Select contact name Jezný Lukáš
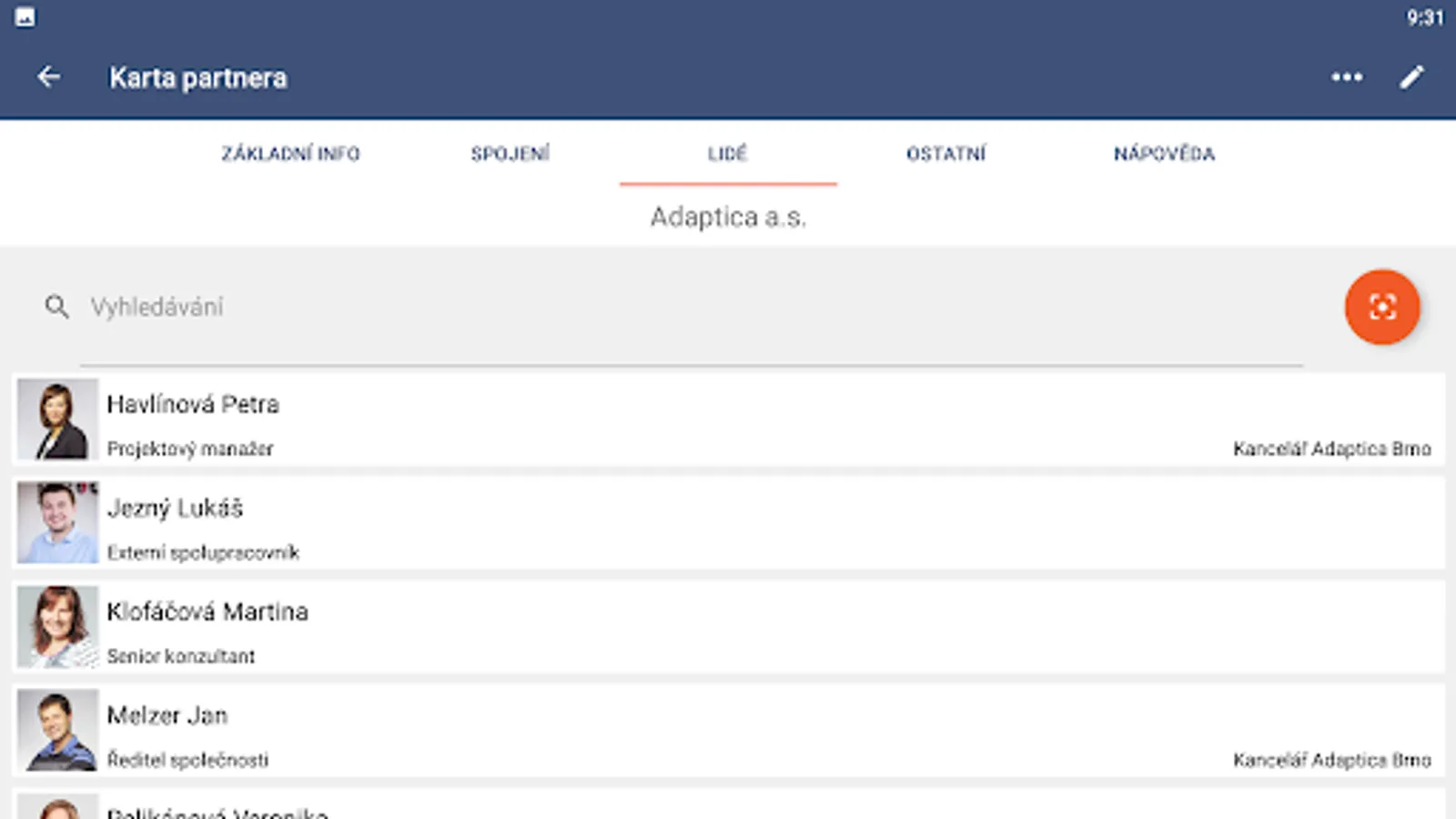The width and height of the screenshot is (1456, 819). (x=175, y=508)
